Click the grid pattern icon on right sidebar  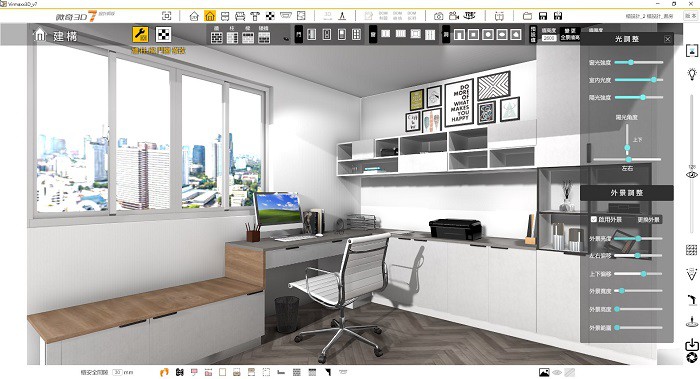[692, 250]
